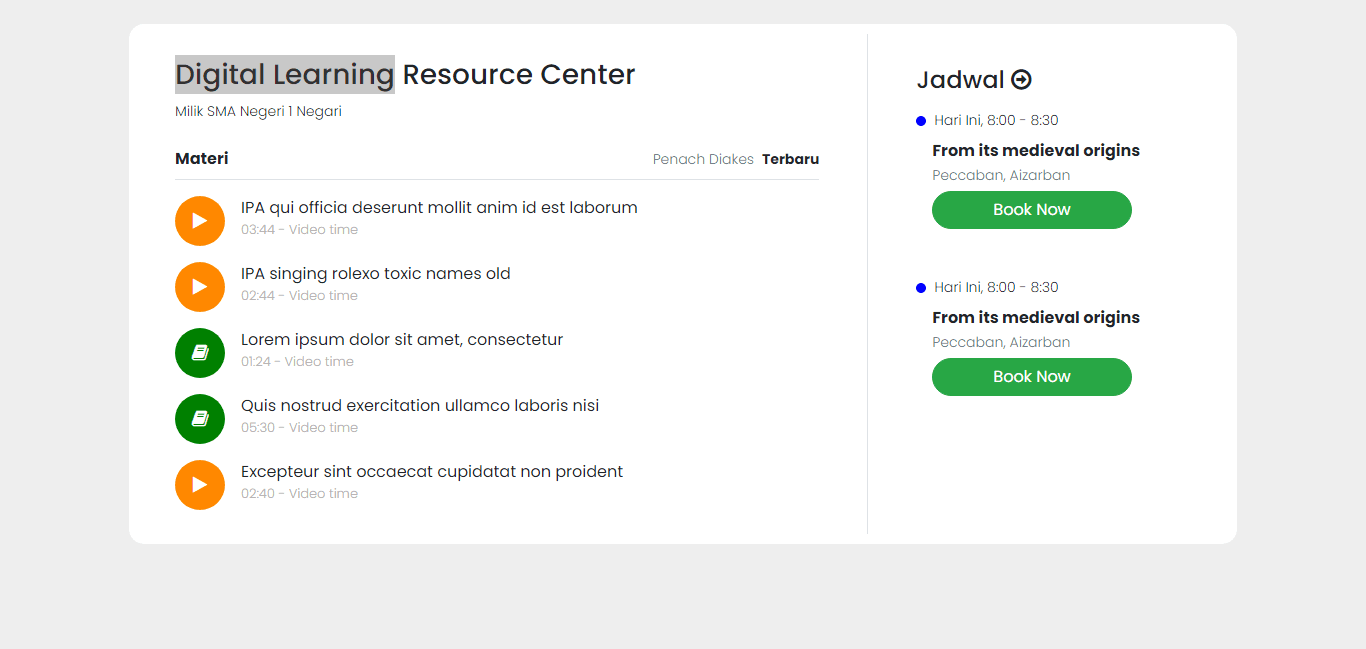1366x649 pixels.
Task: Open the book icon for "Quis nostrud exercitation"
Action: point(200,419)
